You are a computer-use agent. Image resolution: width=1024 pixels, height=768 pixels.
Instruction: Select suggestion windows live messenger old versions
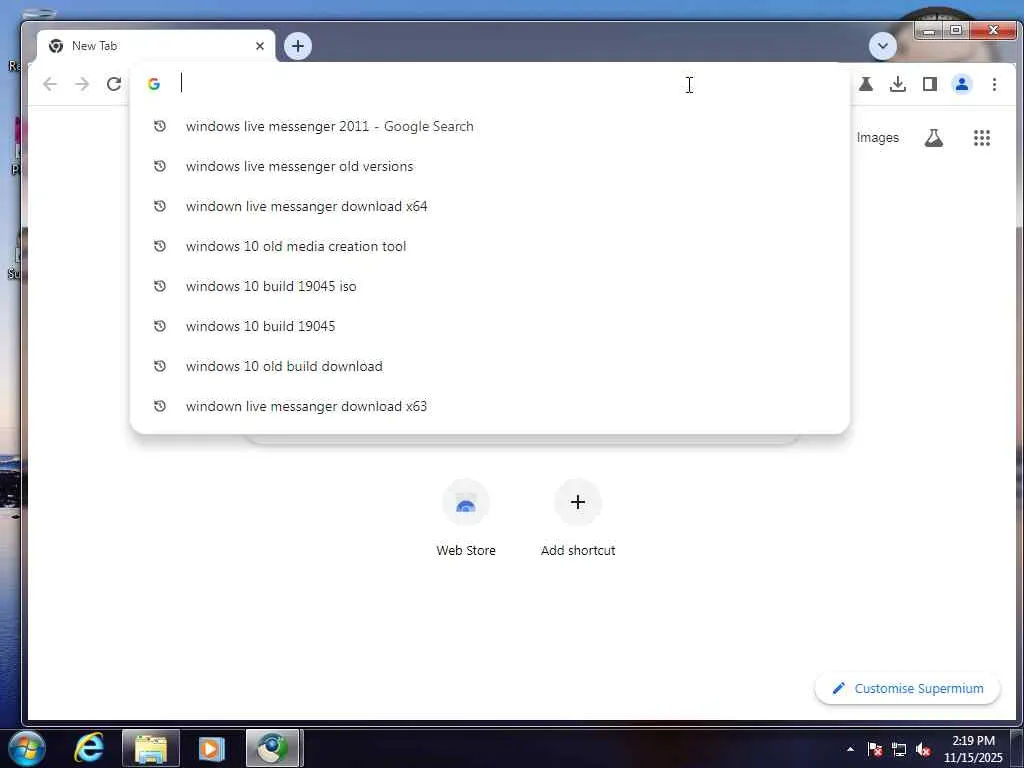[490, 166]
